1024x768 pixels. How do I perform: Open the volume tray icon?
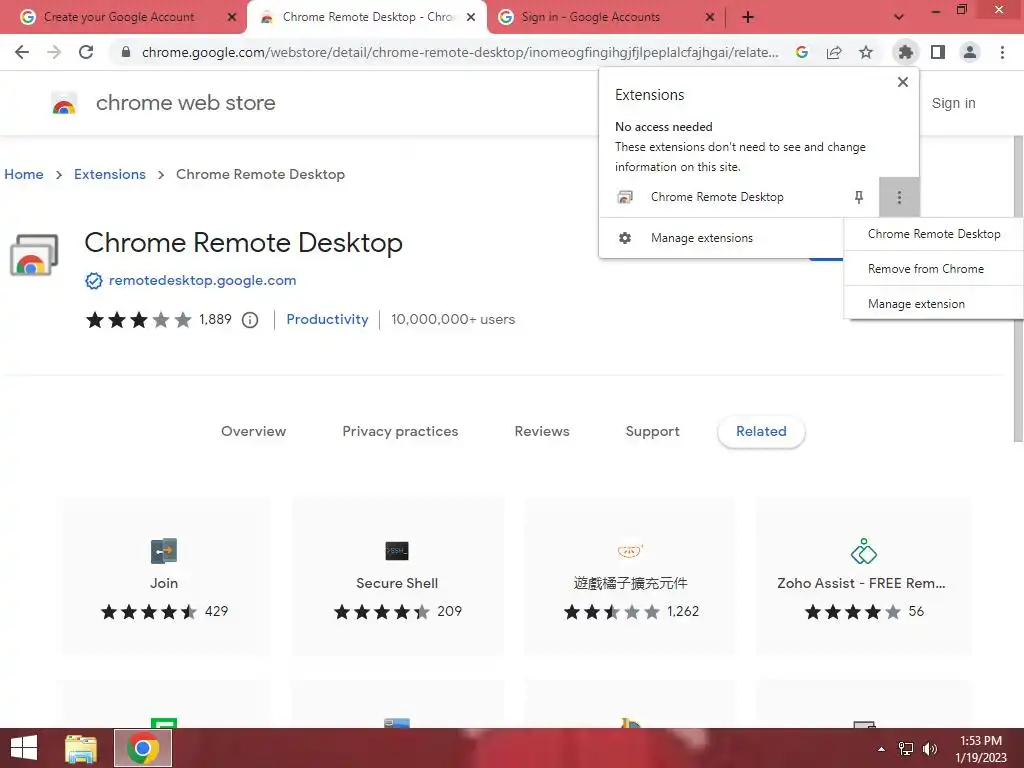click(x=930, y=749)
